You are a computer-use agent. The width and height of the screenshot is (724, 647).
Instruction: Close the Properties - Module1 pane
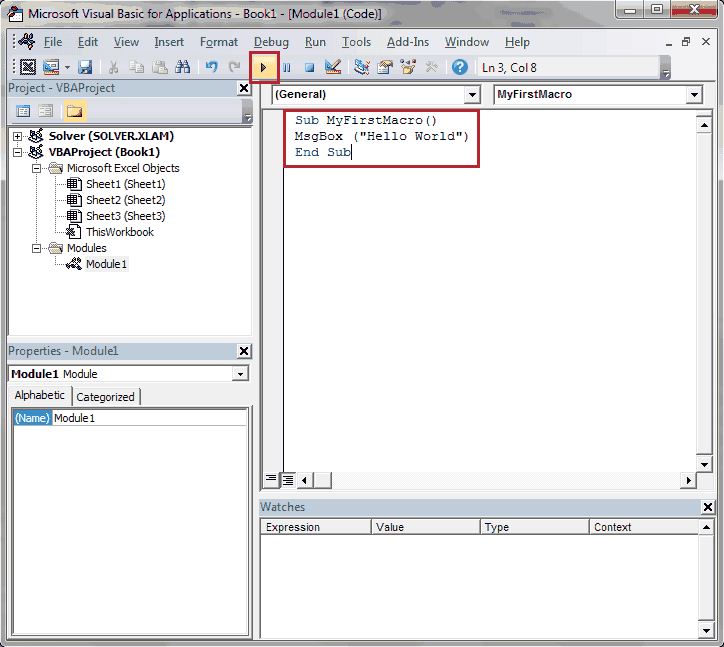(x=244, y=351)
